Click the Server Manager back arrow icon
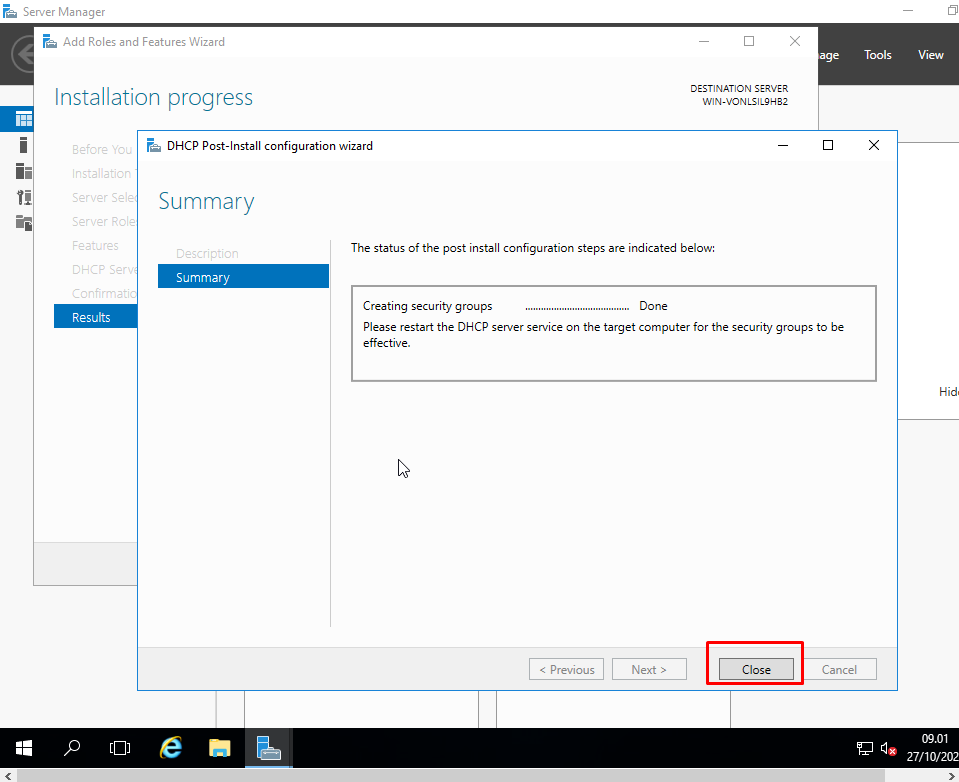Image resolution: width=959 pixels, height=782 pixels. (23, 54)
